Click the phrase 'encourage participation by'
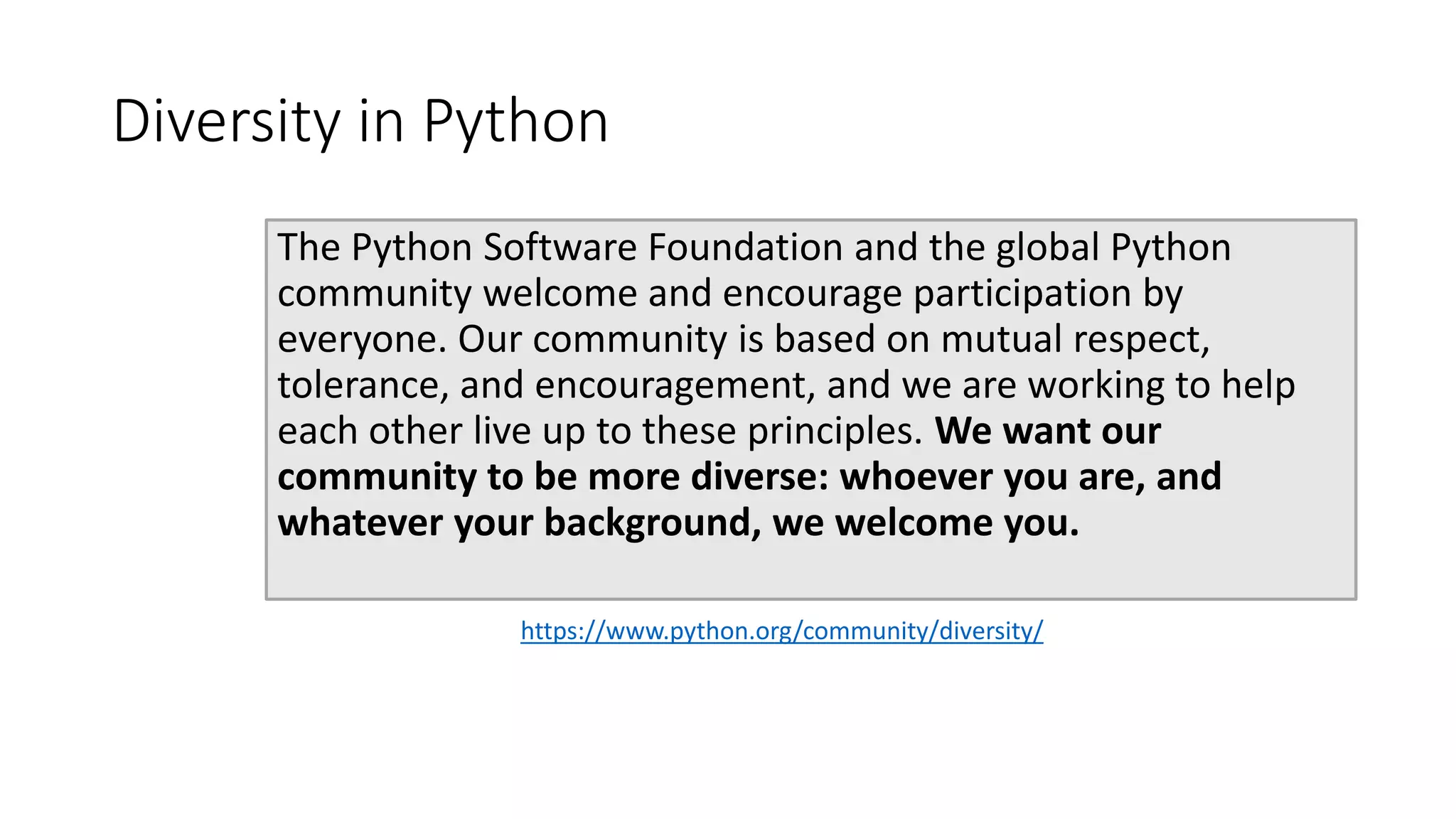 point(952,294)
